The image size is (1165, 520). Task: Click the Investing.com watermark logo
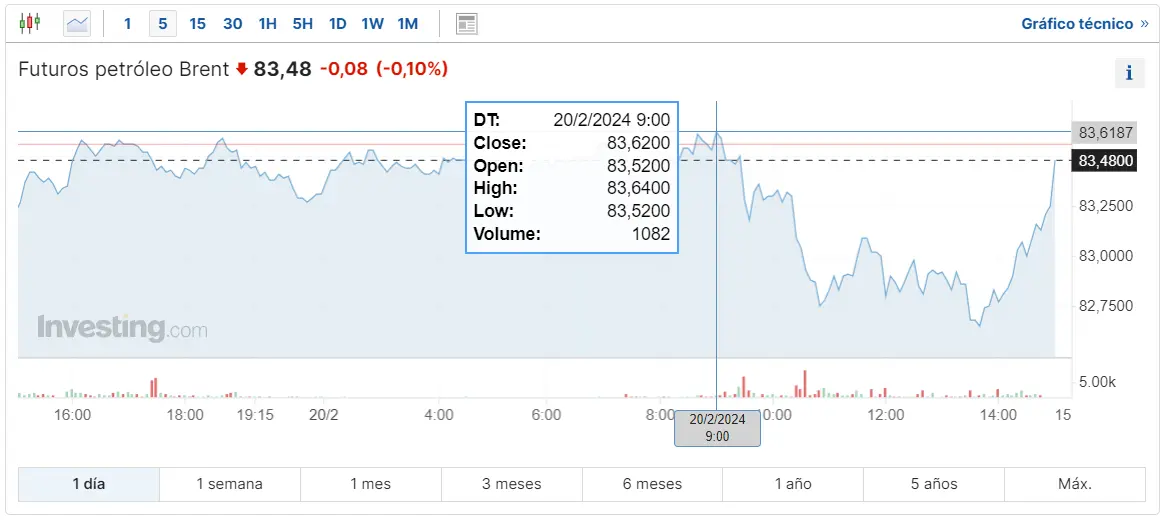point(122,328)
